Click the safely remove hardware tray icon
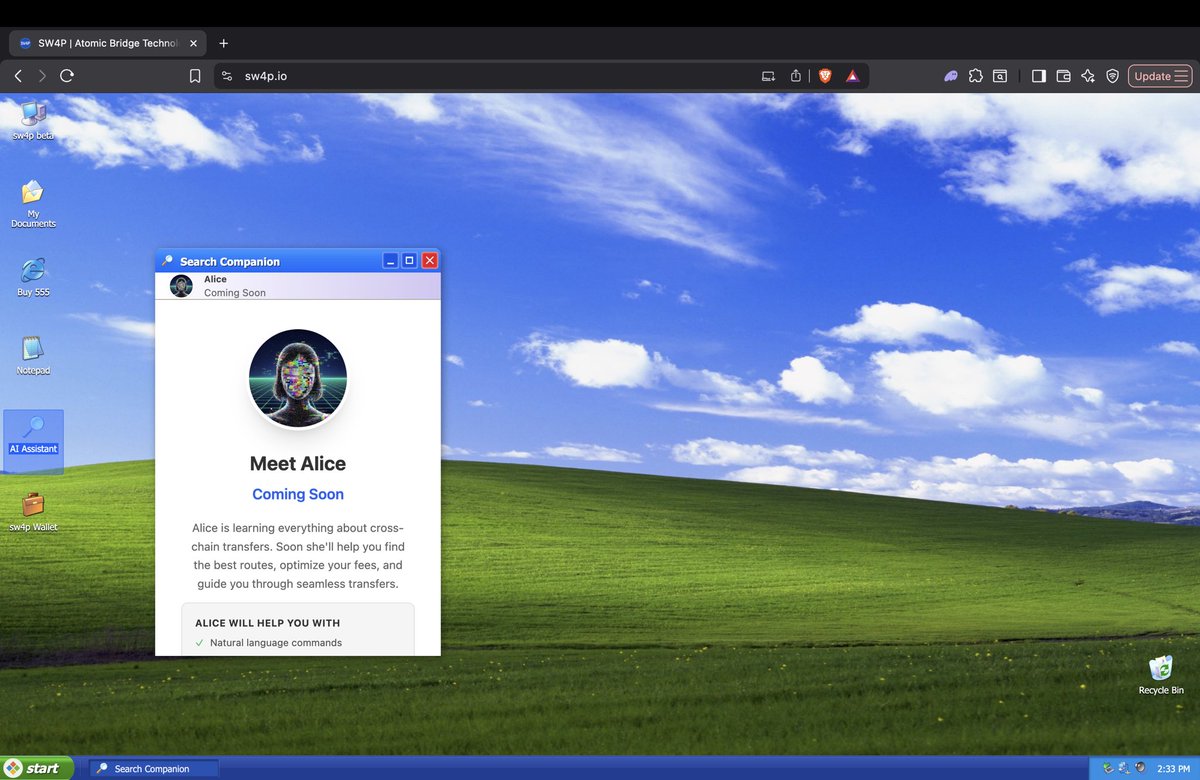 [1107, 768]
